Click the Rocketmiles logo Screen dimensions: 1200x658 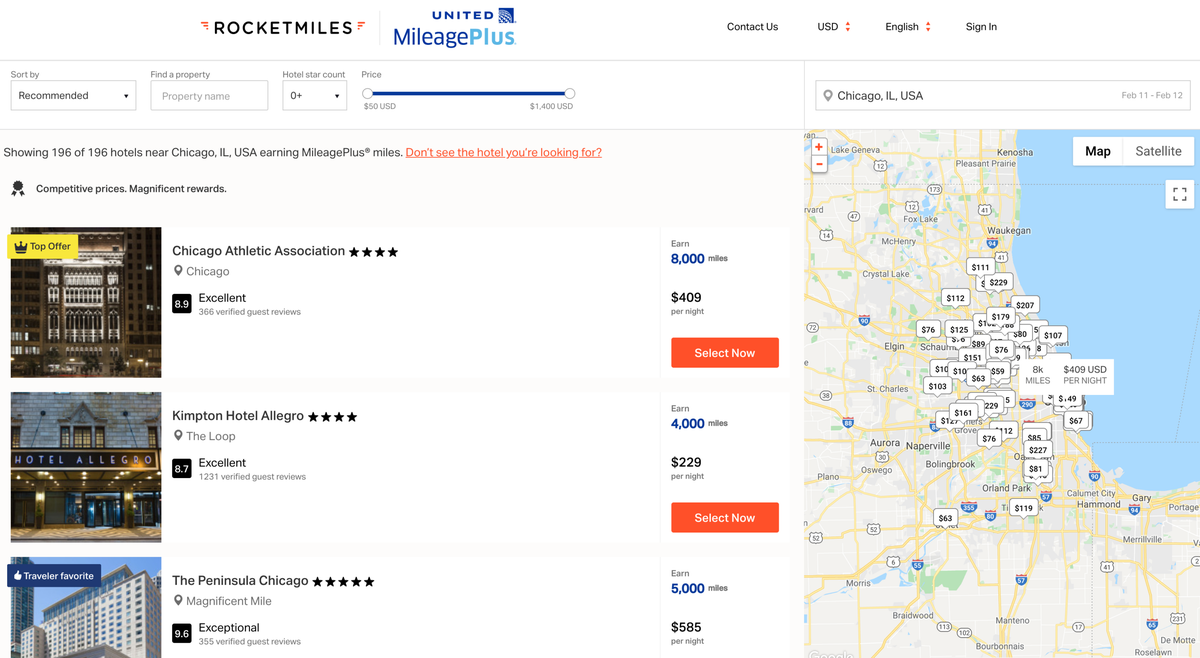(283, 27)
